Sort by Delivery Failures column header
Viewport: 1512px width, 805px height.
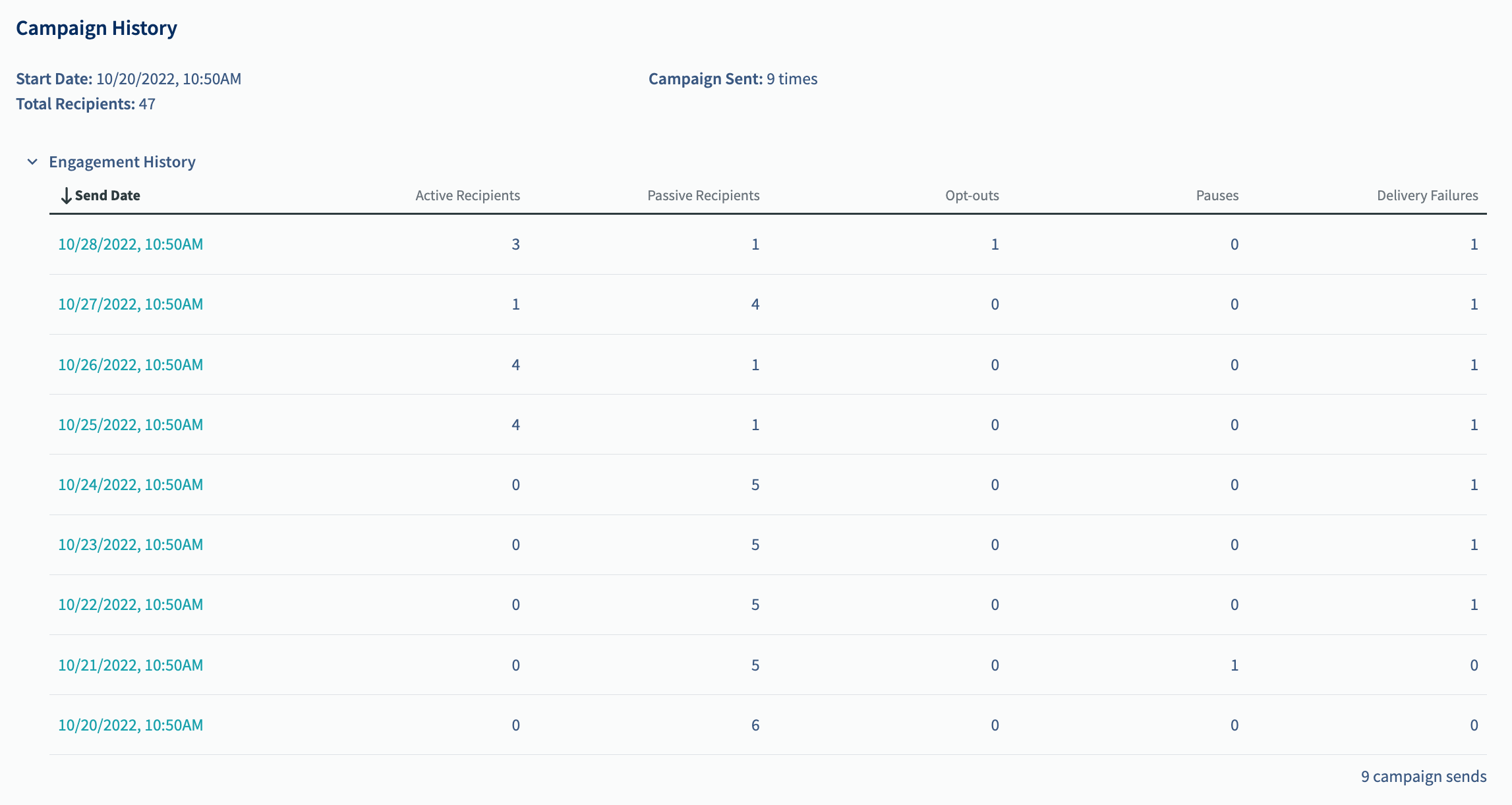point(1428,196)
